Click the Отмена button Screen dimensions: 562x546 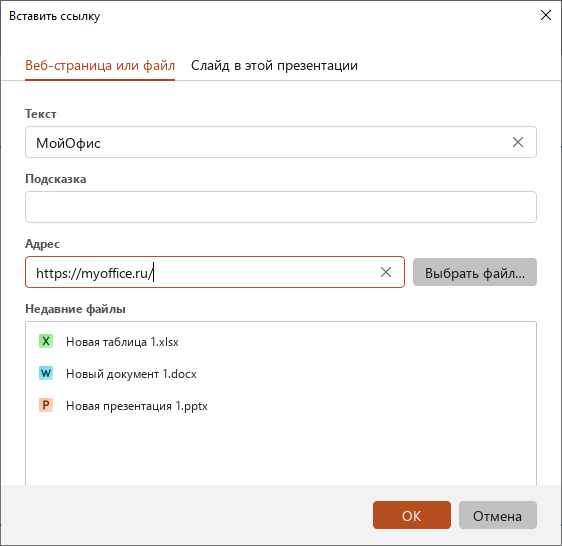coord(497,515)
